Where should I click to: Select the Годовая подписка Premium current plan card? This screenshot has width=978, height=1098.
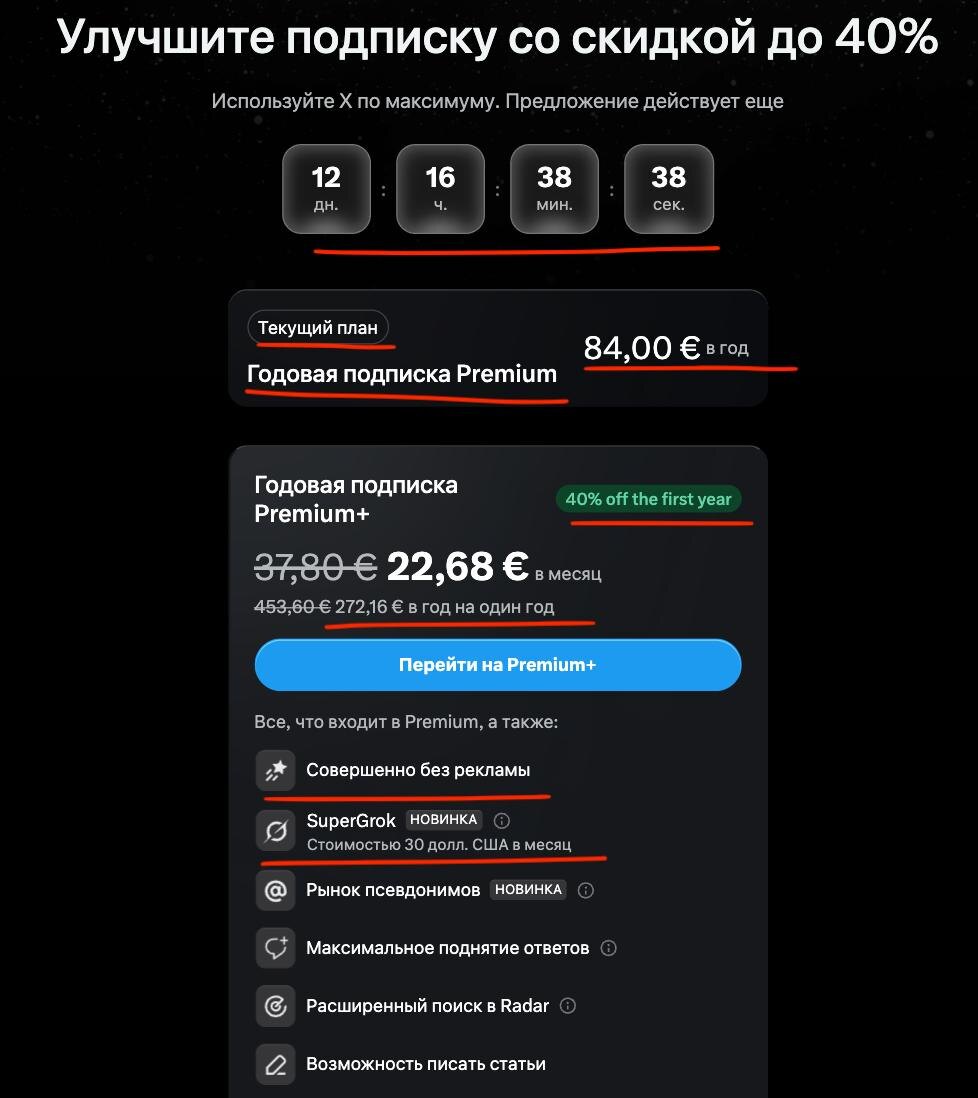[x=497, y=348]
